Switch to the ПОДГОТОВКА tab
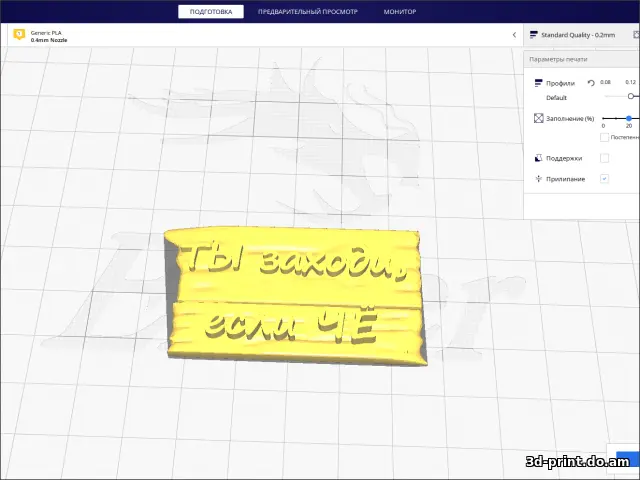 [211, 12]
